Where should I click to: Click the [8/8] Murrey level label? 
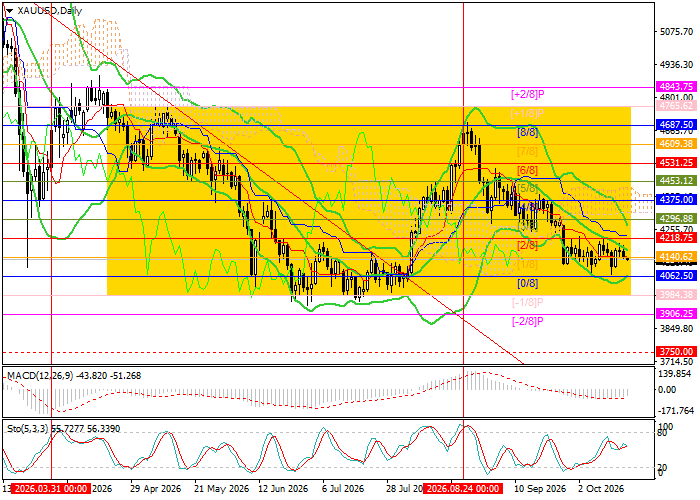tap(528, 132)
